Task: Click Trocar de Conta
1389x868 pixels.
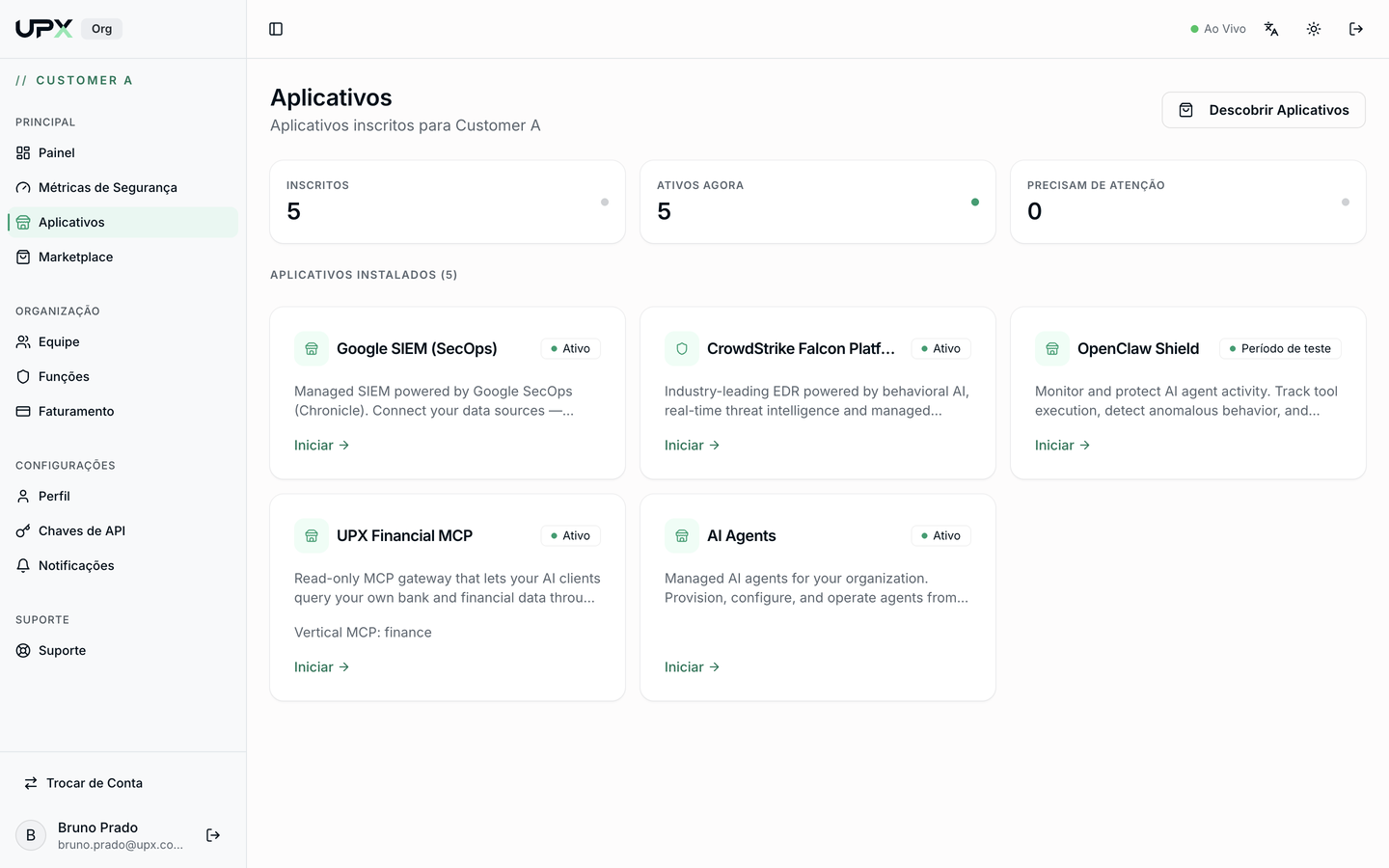Action: click(x=123, y=783)
